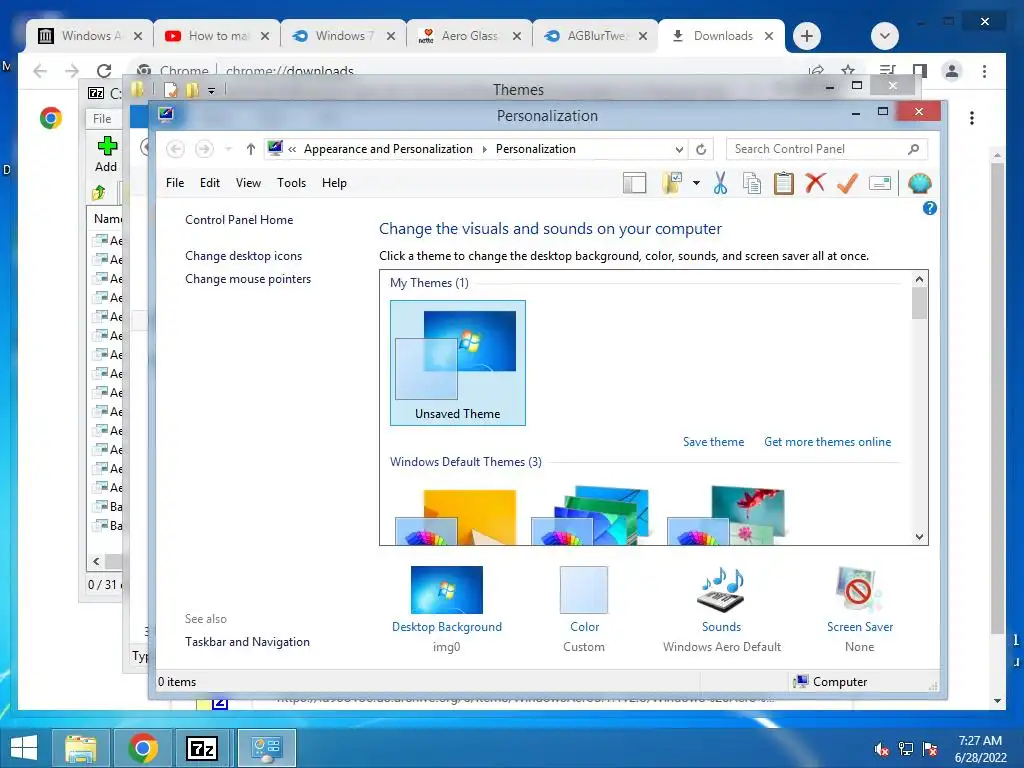Open Control Panel Home link
Viewport: 1024px width, 768px height.
239,220
